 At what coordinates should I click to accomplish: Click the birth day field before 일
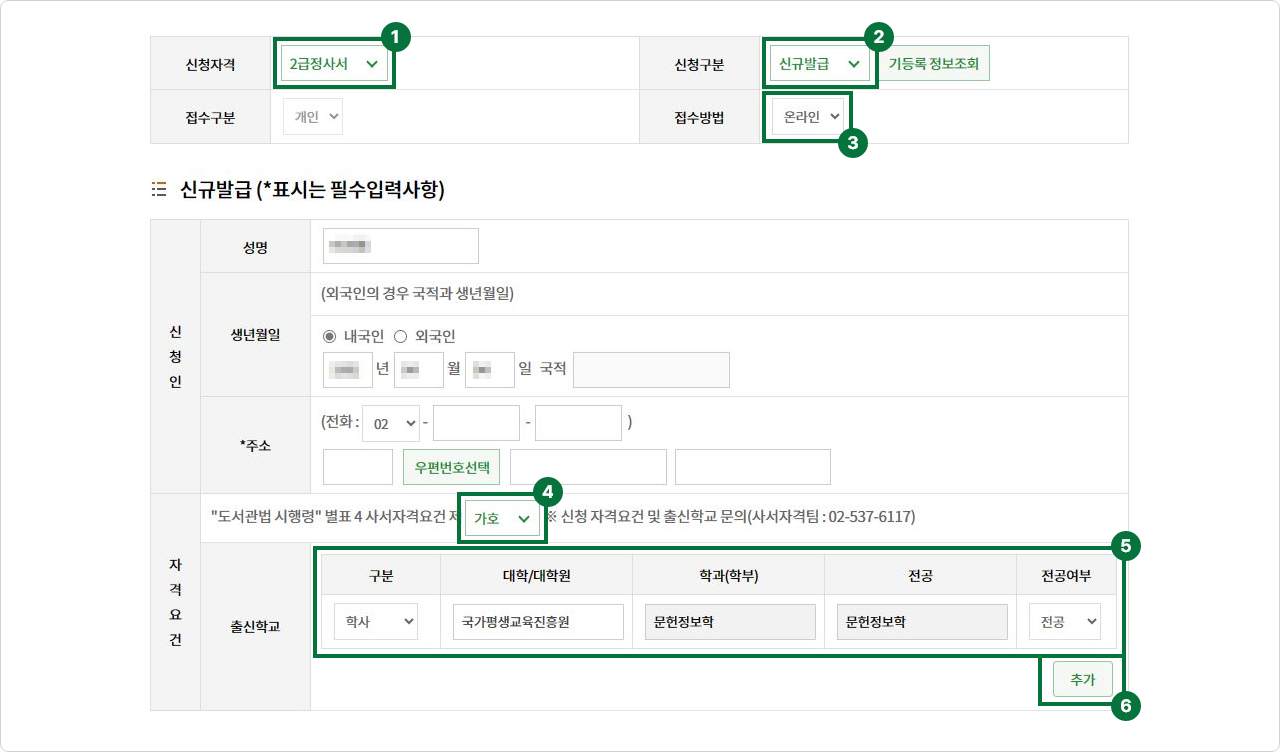click(489, 369)
